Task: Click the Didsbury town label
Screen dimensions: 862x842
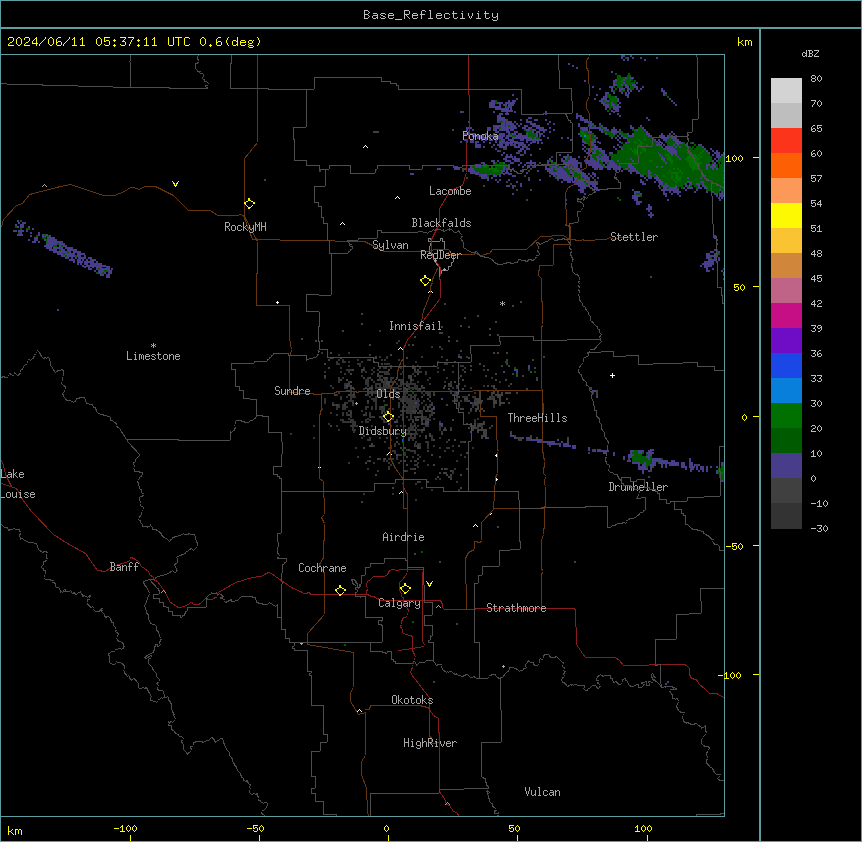Action: tap(383, 431)
